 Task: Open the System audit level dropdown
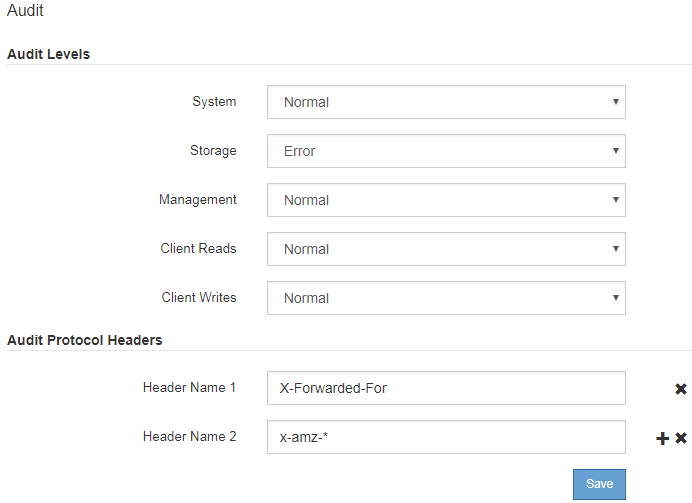click(446, 102)
